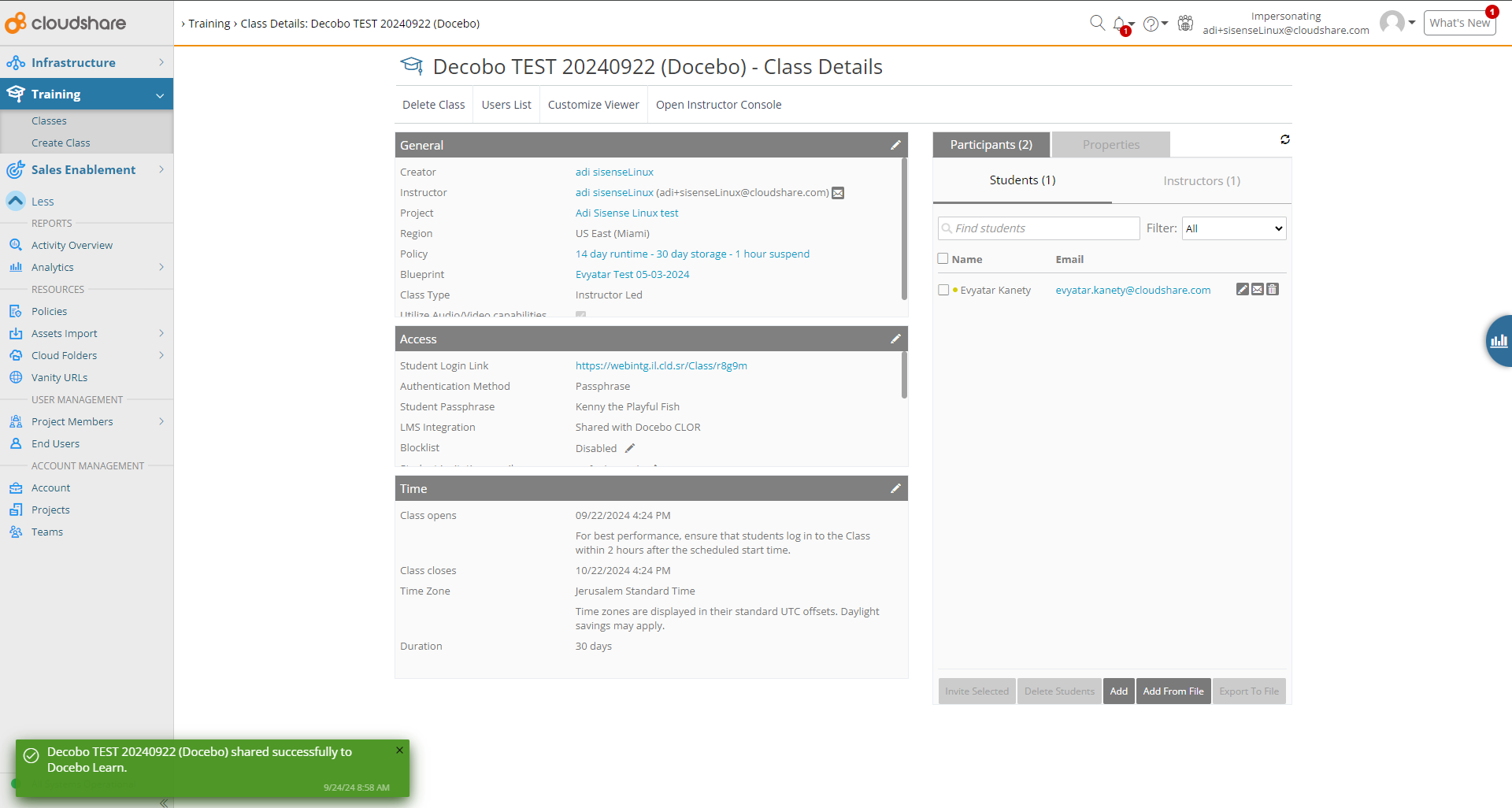
Task: Click the Vanity URLs globe icon
Action: pyautogui.click(x=16, y=377)
